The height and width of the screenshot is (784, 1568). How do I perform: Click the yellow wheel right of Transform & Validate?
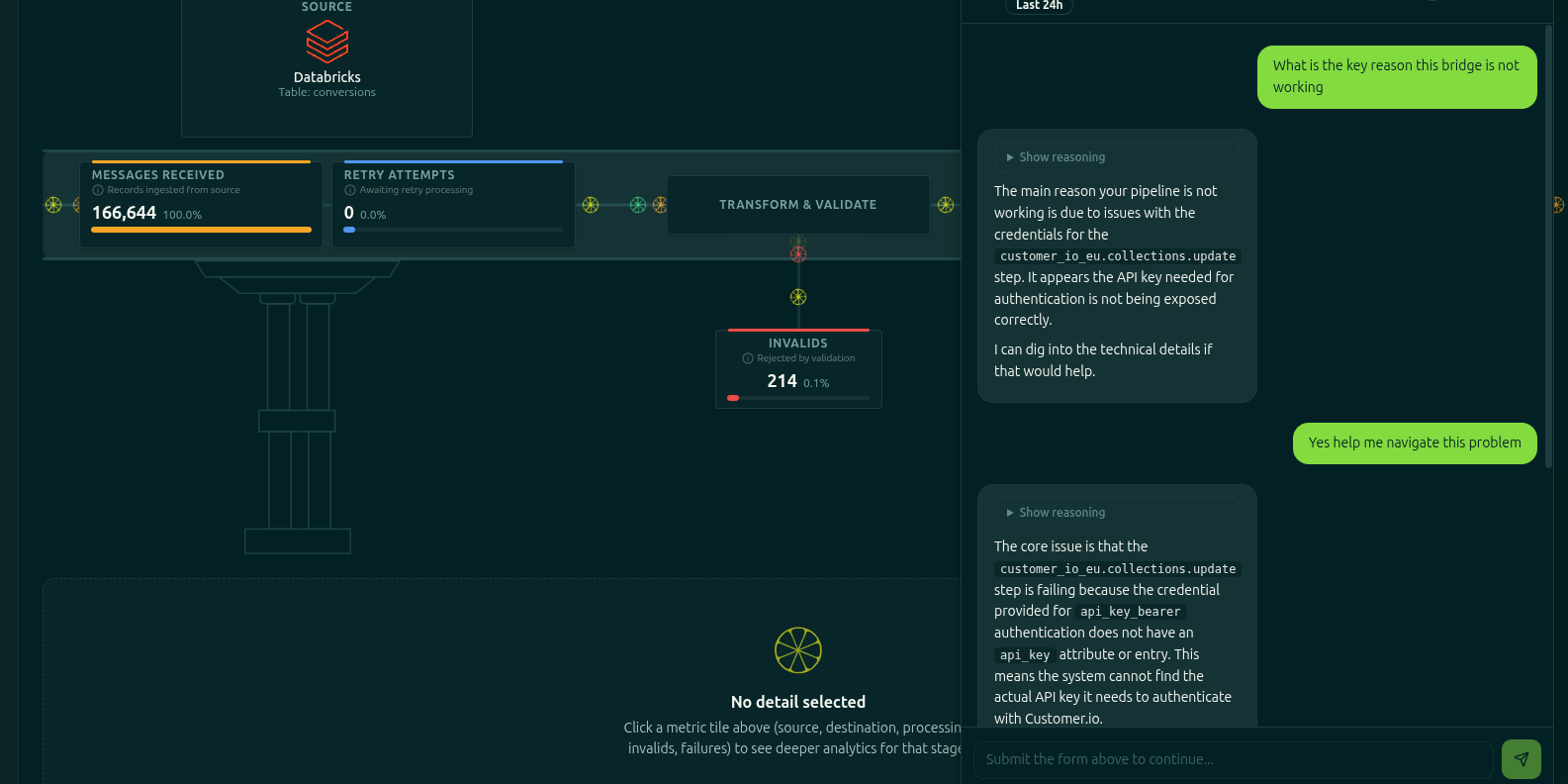pyautogui.click(x=946, y=205)
